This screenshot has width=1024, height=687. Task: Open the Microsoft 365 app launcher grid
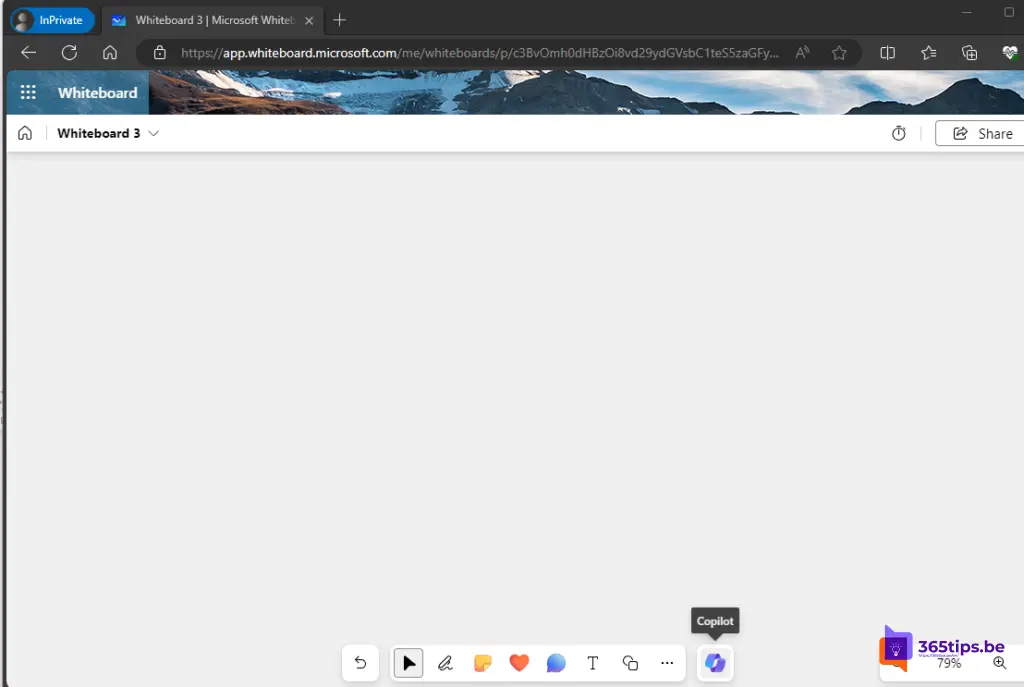[x=28, y=93]
